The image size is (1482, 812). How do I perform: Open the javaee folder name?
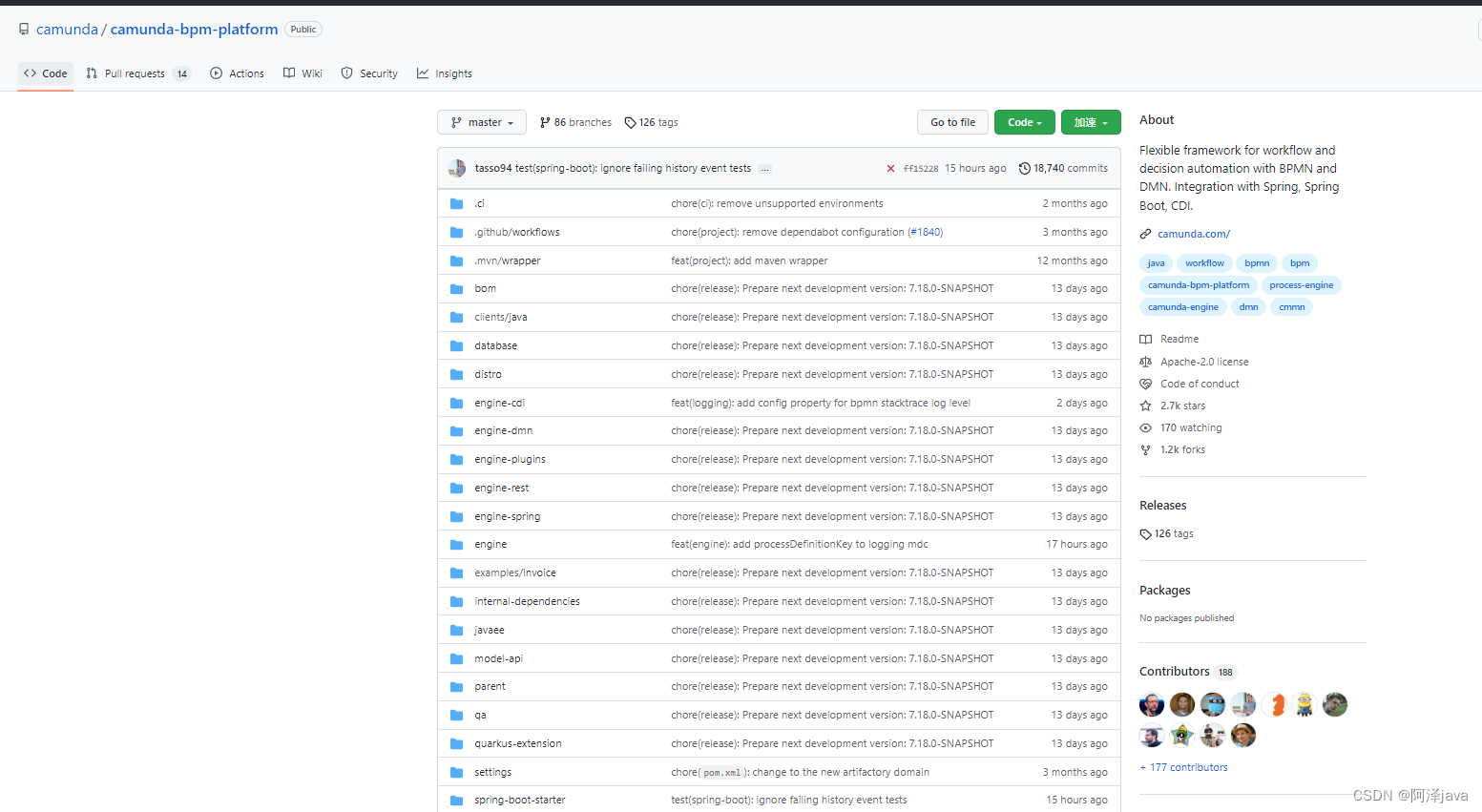tap(490, 630)
